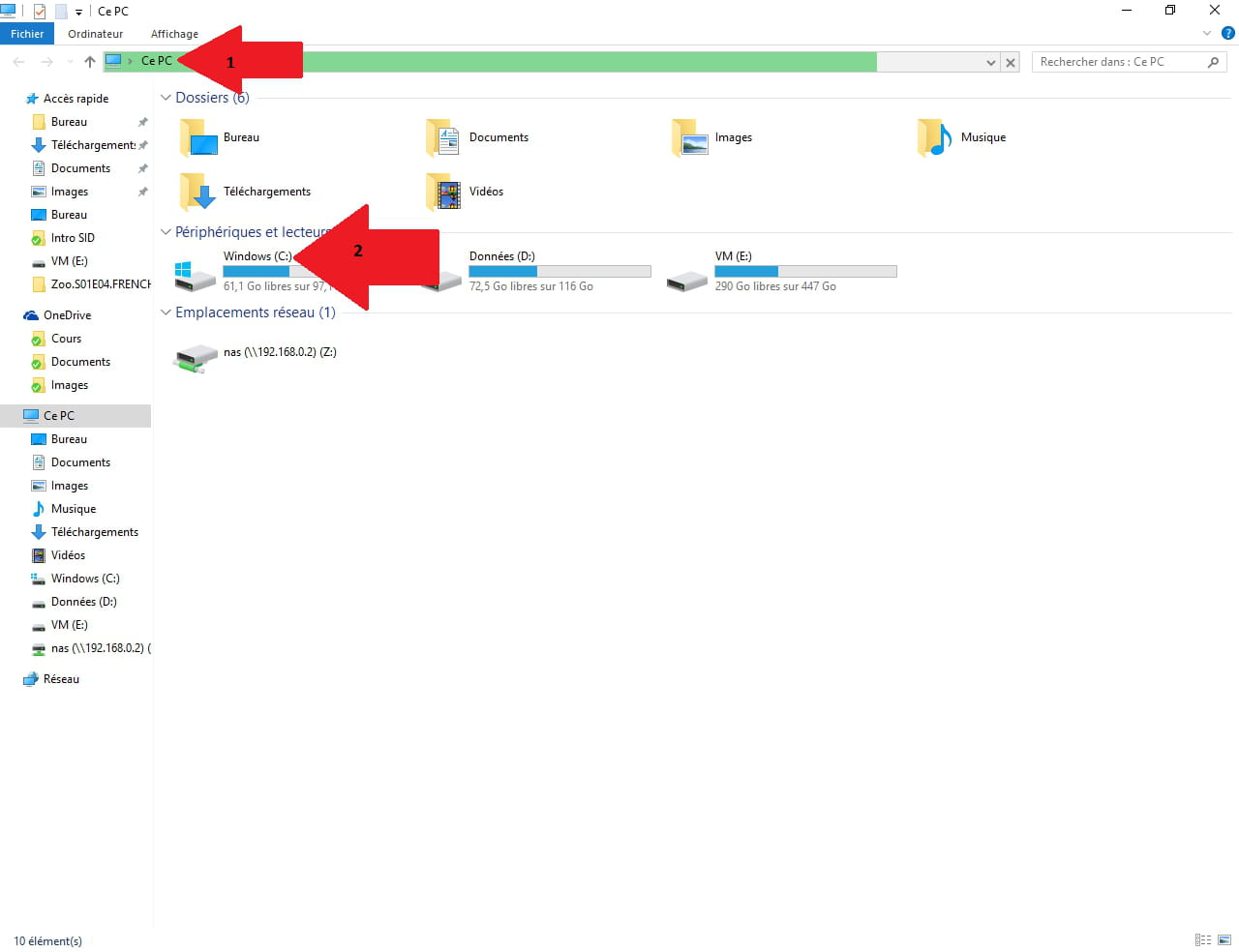Open the Fichier menu

[27, 34]
